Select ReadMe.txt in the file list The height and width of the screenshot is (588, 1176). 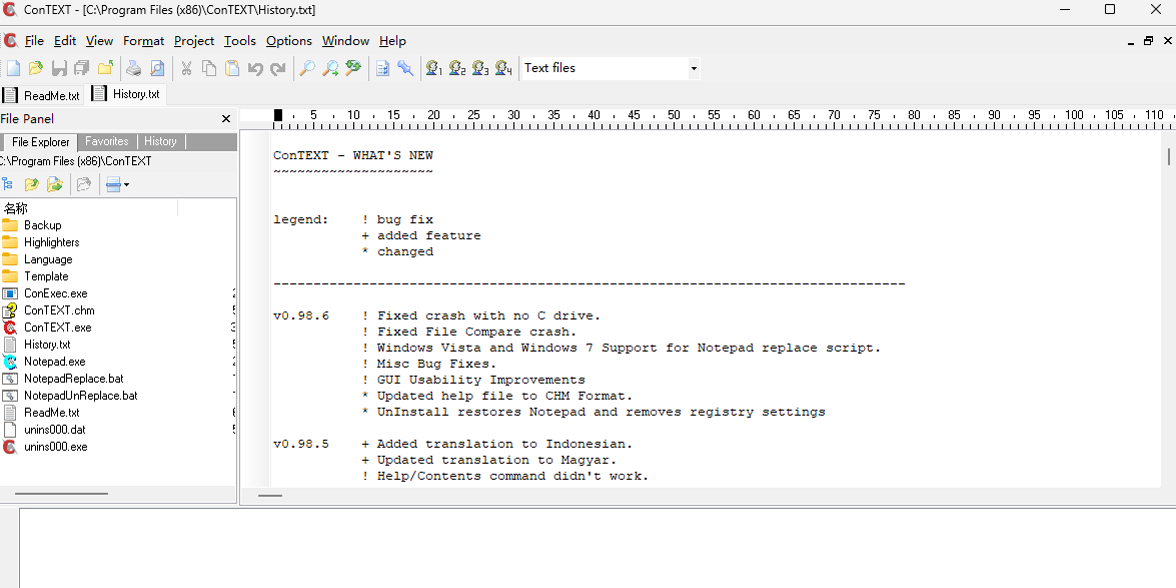tap(51, 413)
